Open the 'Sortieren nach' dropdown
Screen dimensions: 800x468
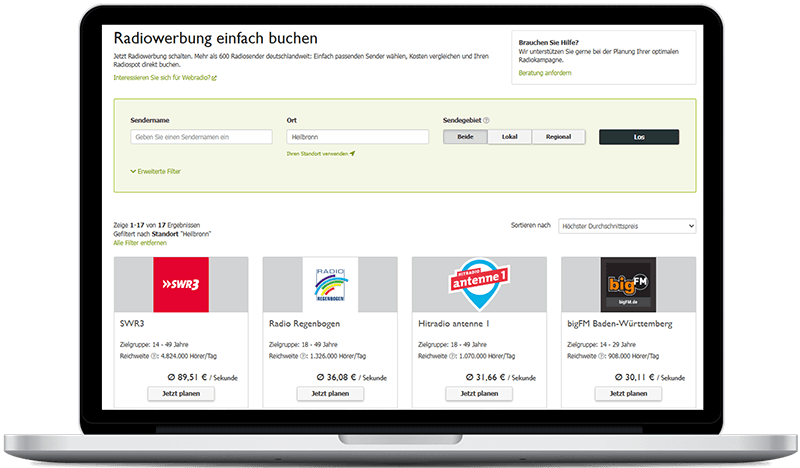click(627, 226)
